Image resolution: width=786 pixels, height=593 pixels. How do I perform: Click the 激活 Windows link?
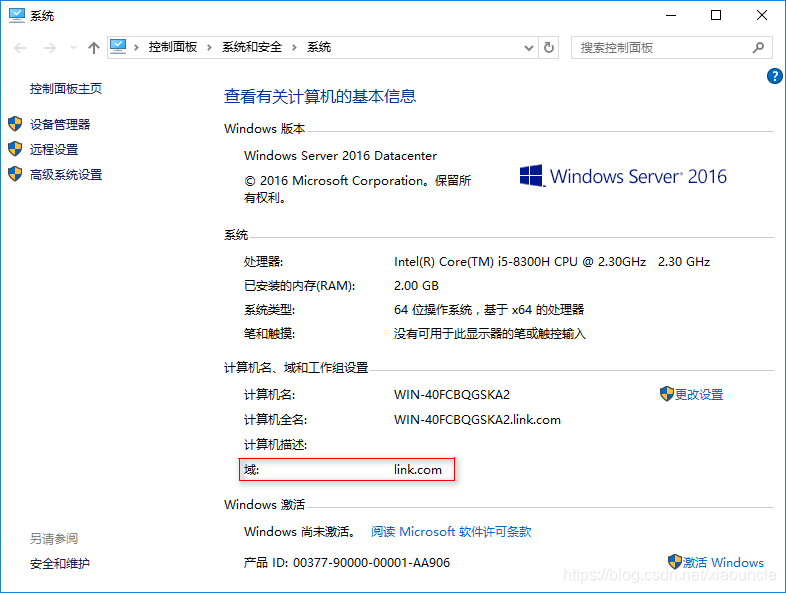[x=723, y=562]
